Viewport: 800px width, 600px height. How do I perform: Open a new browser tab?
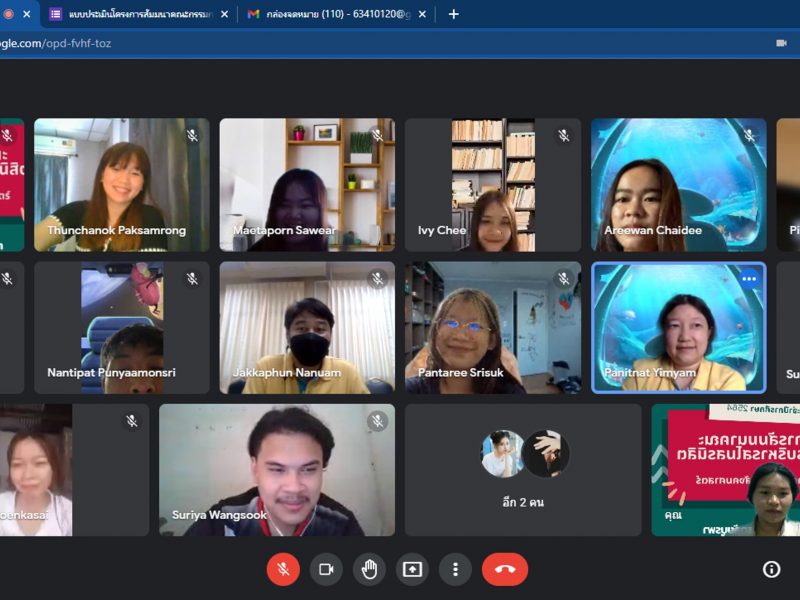click(453, 14)
